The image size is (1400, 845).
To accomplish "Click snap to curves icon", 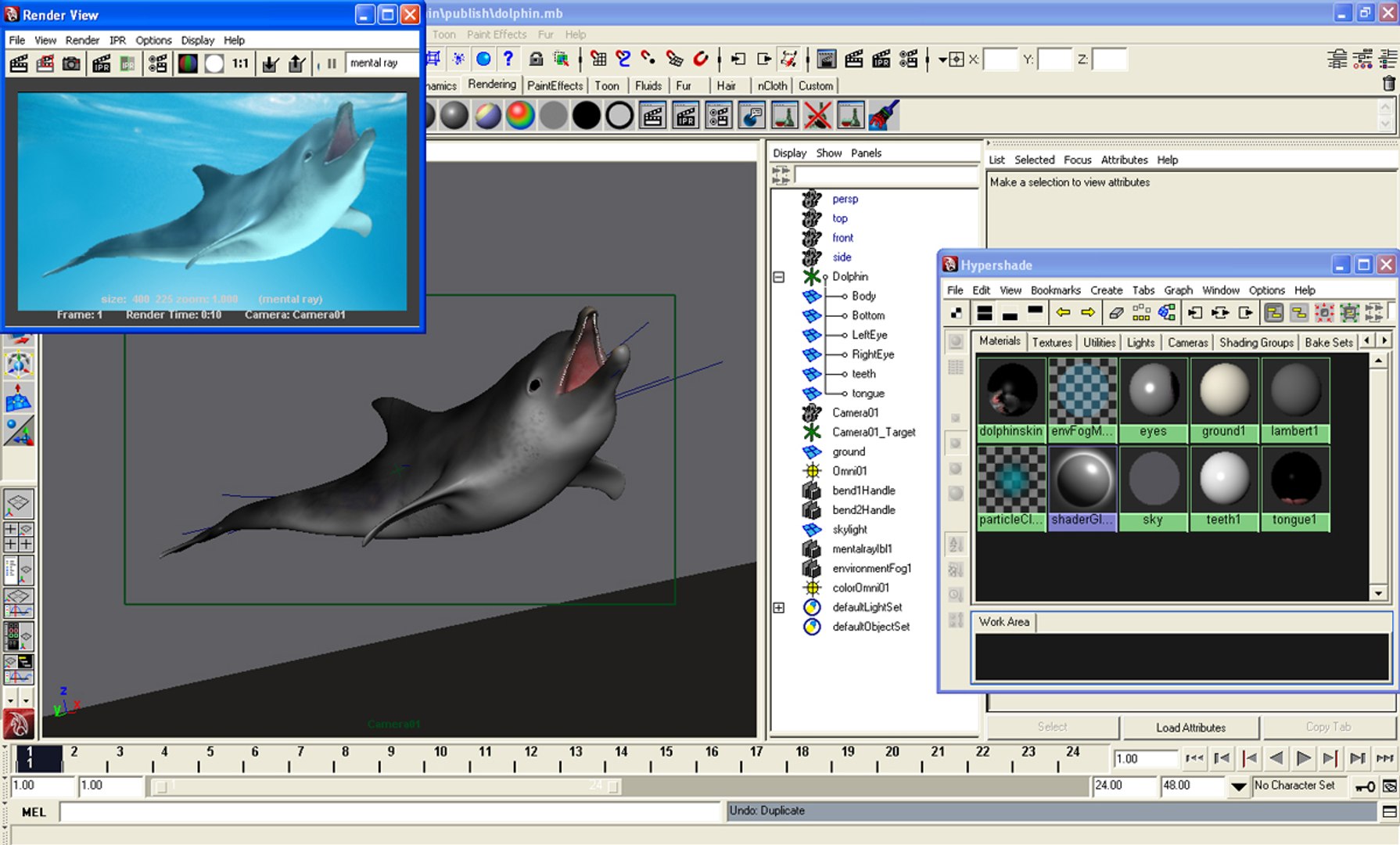I will [623, 59].
